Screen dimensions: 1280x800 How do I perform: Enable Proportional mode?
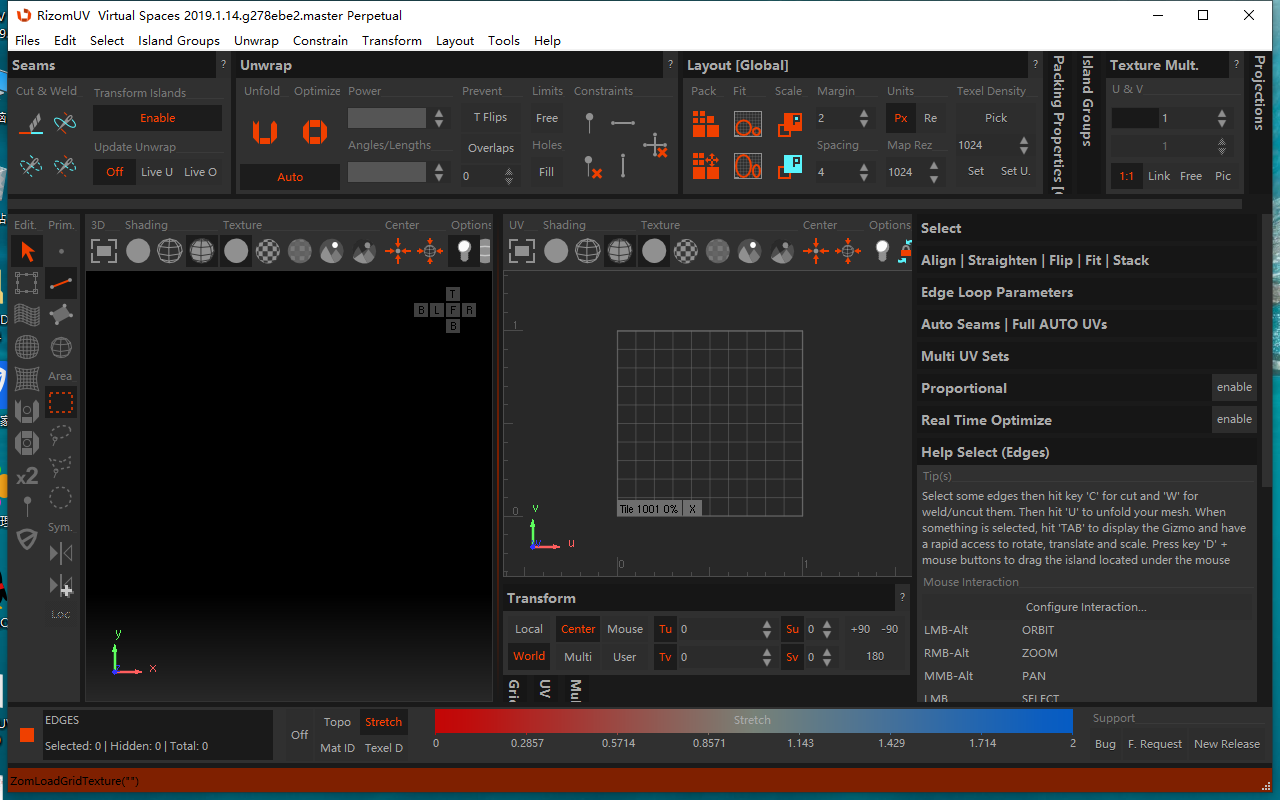(x=1233, y=388)
